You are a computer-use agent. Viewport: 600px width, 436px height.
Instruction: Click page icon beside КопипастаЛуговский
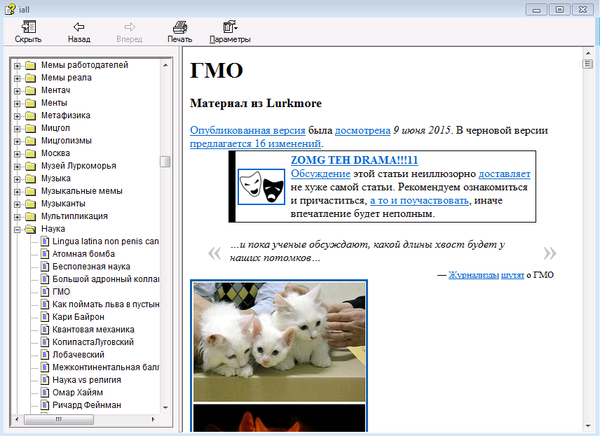pyautogui.click(x=45, y=343)
